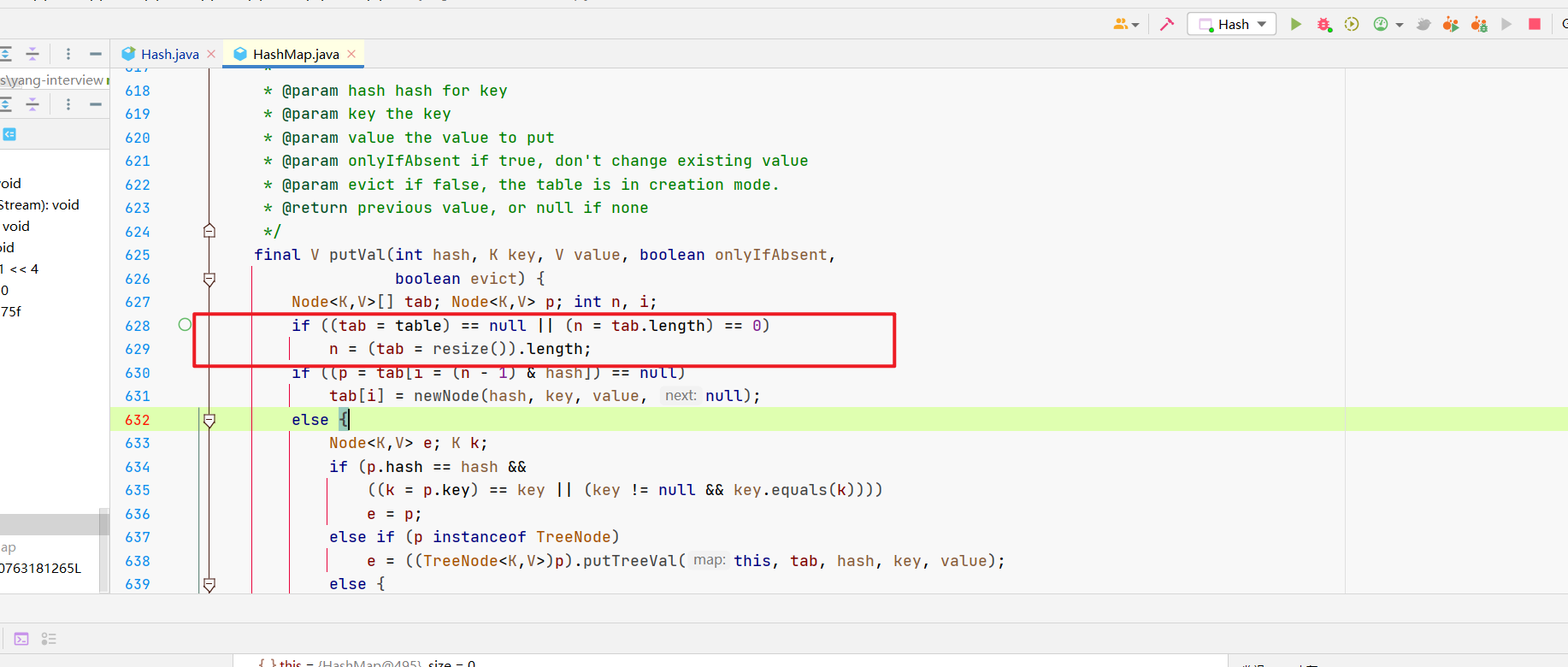Image resolution: width=1568 pixels, height=667 pixels.
Task: Click the 'next:' parameter hint on line 631
Action: (681, 395)
